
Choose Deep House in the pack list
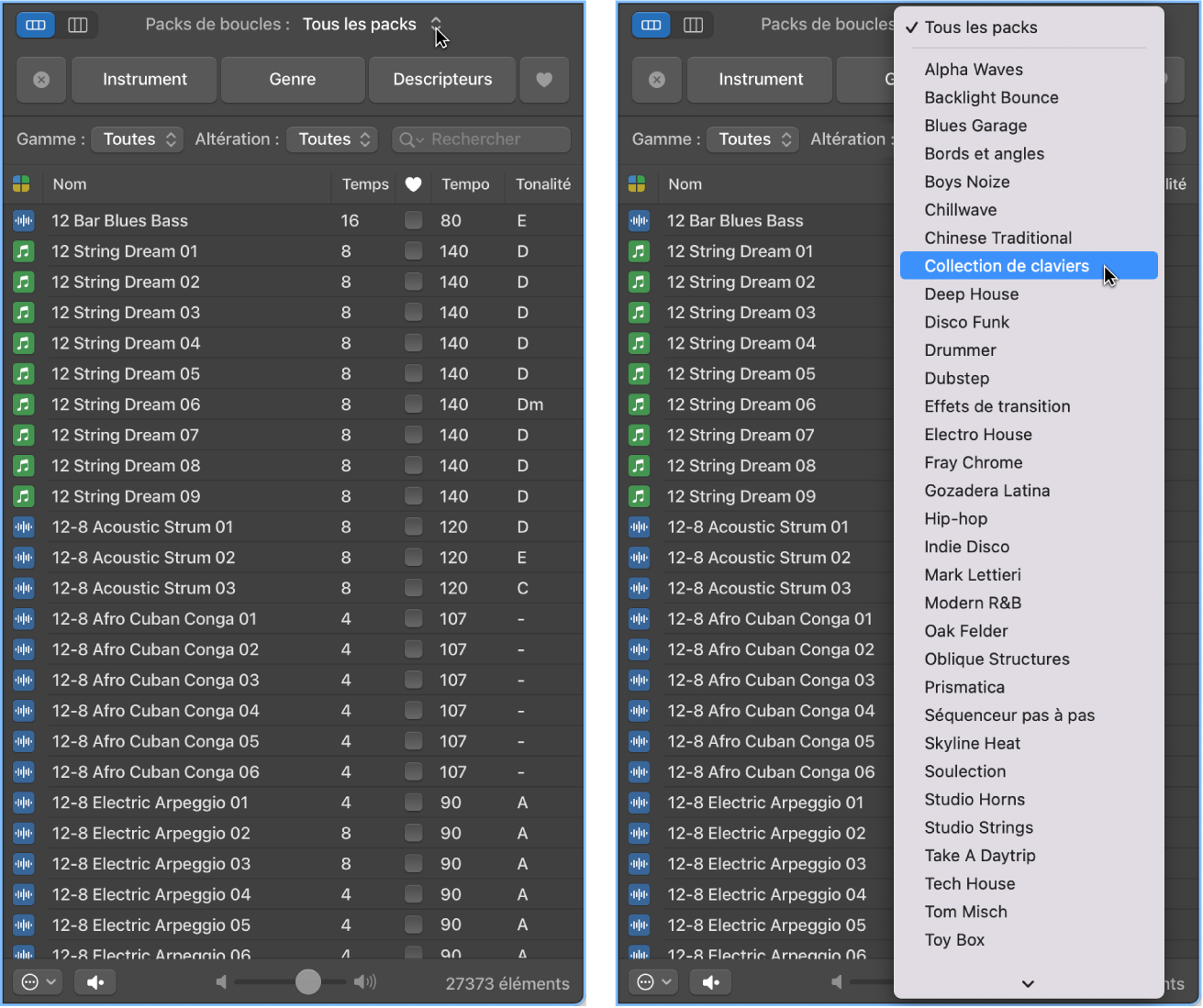coord(971,294)
